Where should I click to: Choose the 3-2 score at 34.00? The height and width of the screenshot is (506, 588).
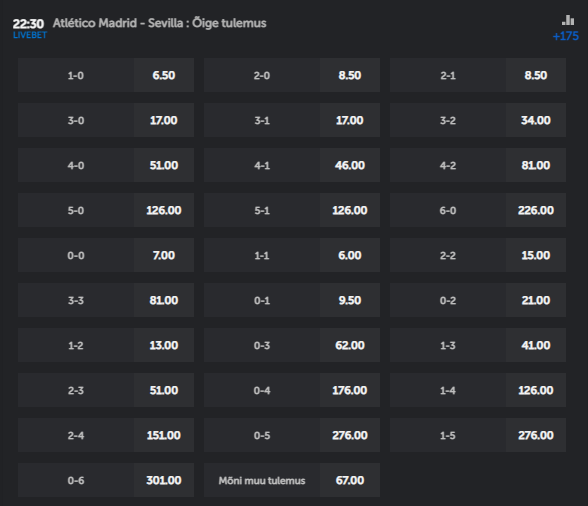point(478,120)
